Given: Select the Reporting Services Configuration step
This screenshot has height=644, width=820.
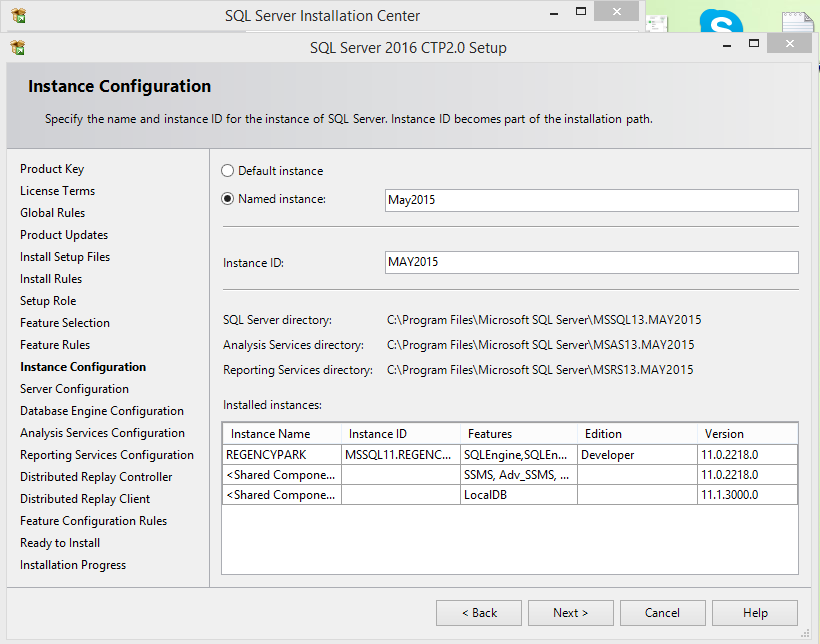Looking at the screenshot, I should pos(106,454).
